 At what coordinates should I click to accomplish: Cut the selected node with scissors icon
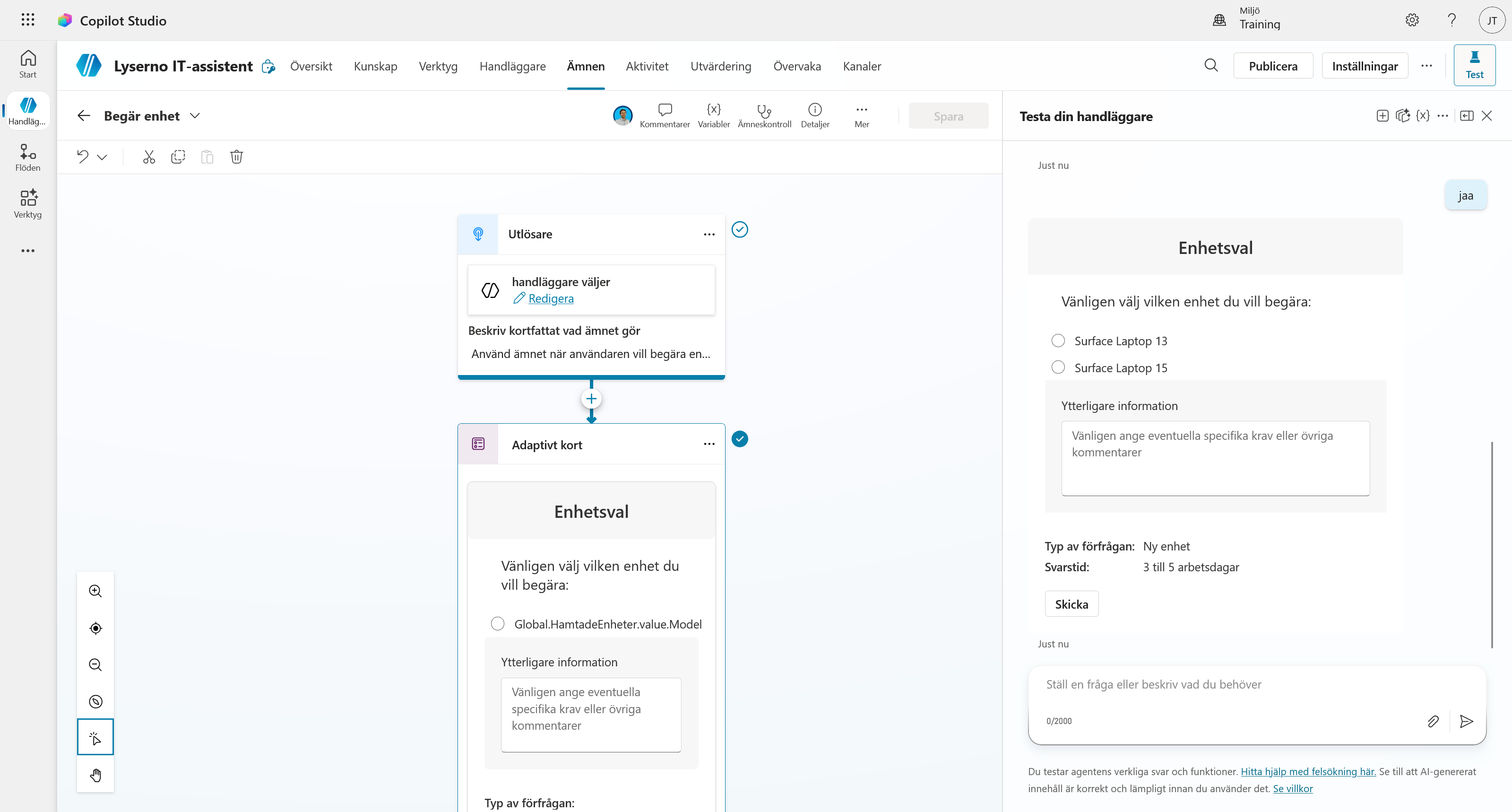point(149,157)
